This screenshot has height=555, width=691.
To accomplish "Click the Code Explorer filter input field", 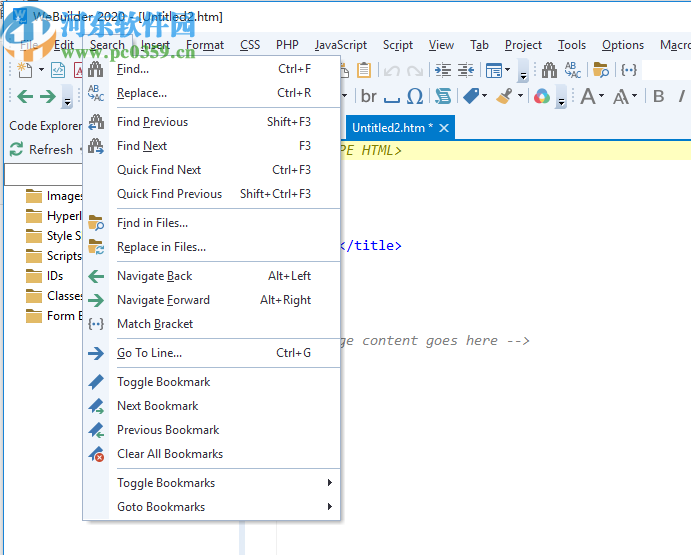I will [43, 175].
